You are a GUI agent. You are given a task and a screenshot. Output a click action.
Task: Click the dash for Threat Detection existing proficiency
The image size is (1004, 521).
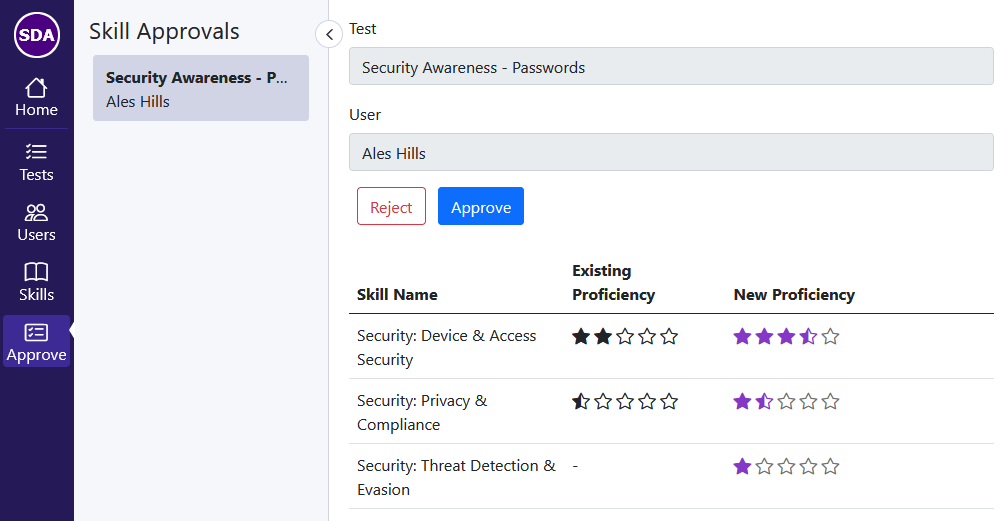click(x=575, y=466)
